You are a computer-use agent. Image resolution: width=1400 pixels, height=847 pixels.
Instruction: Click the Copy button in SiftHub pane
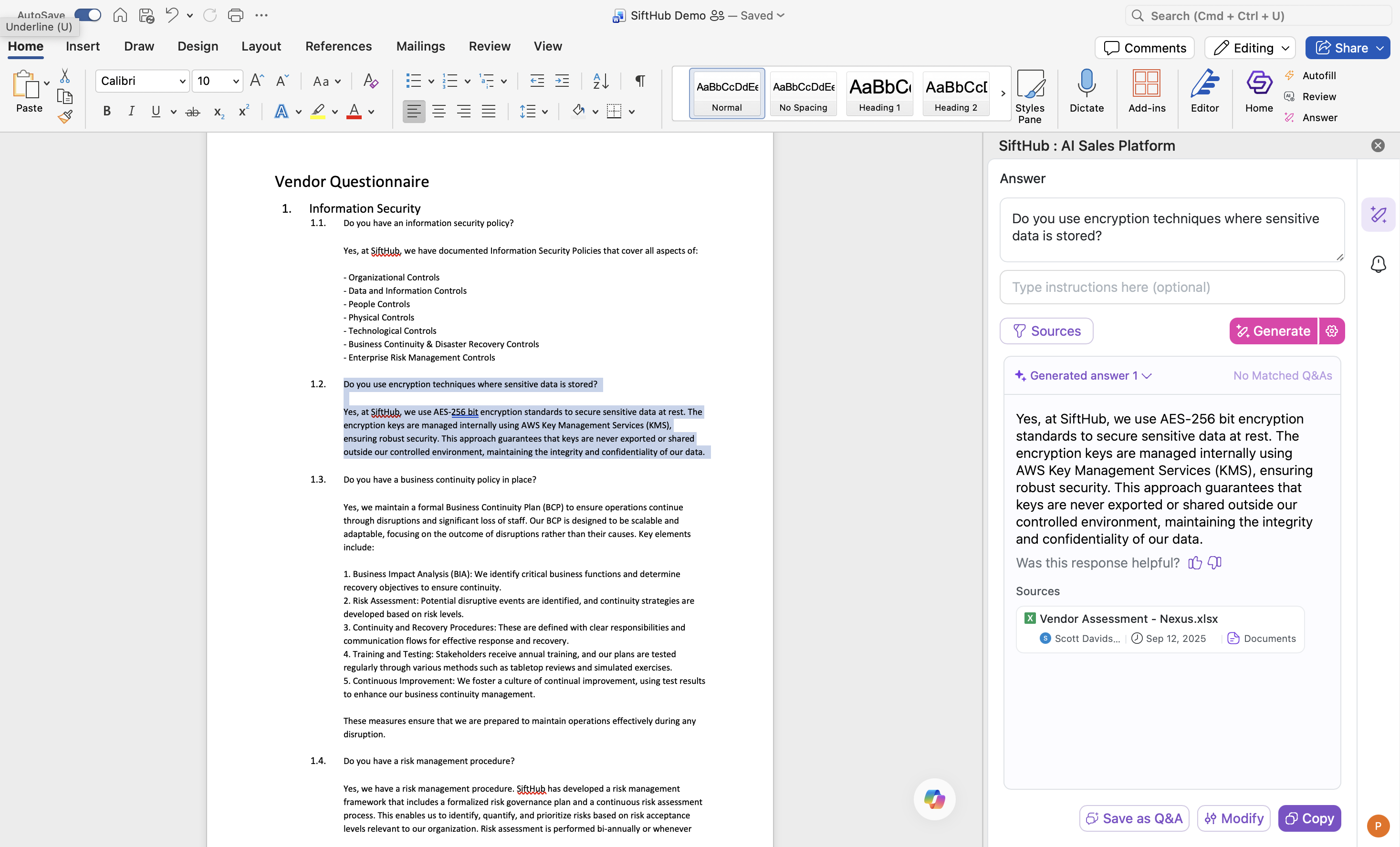[1309, 818]
